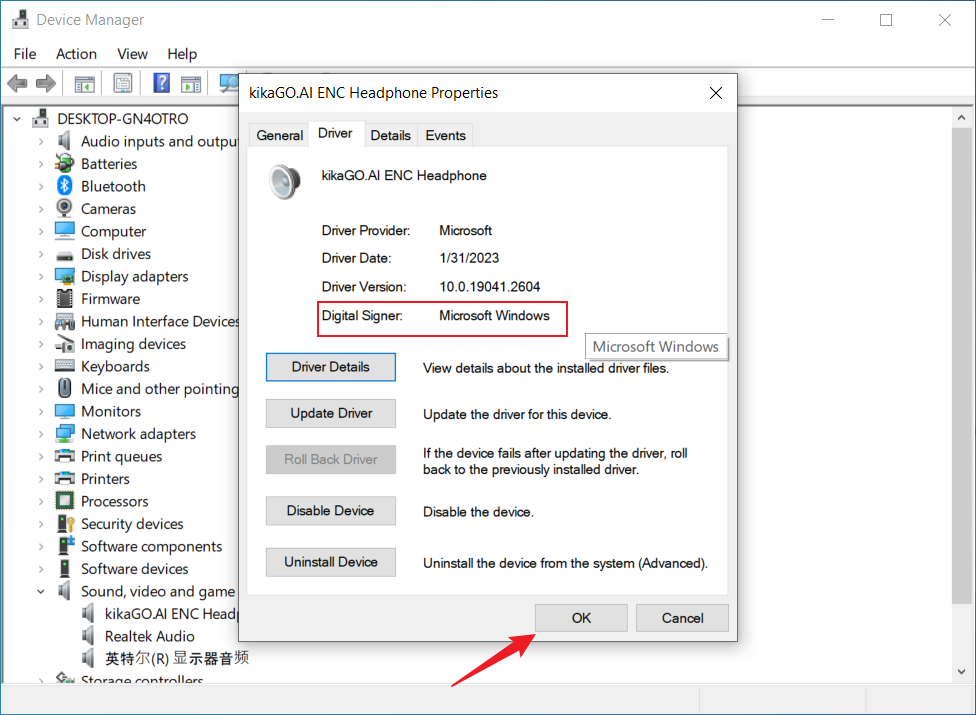The image size is (976, 715).
Task: Collapse the Sound, video and game node
Action: tap(41, 592)
